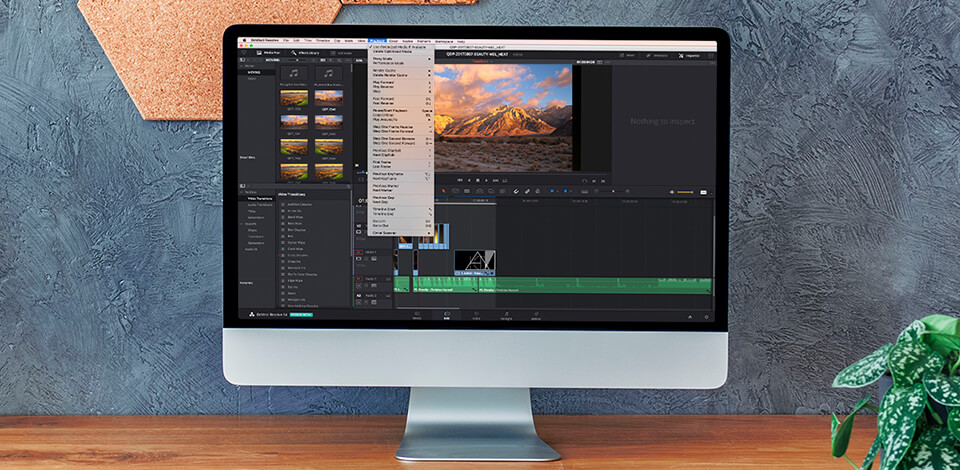
Task: Click the timeline zoom slider handle
Action: pyautogui.click(x=613, y=191)
